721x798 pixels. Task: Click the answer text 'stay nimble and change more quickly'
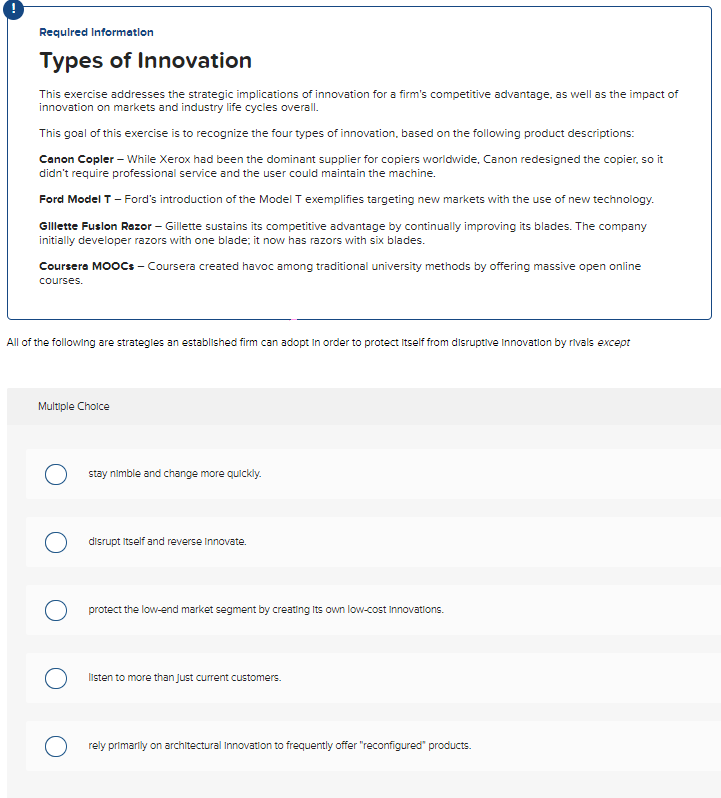[175, 474]
